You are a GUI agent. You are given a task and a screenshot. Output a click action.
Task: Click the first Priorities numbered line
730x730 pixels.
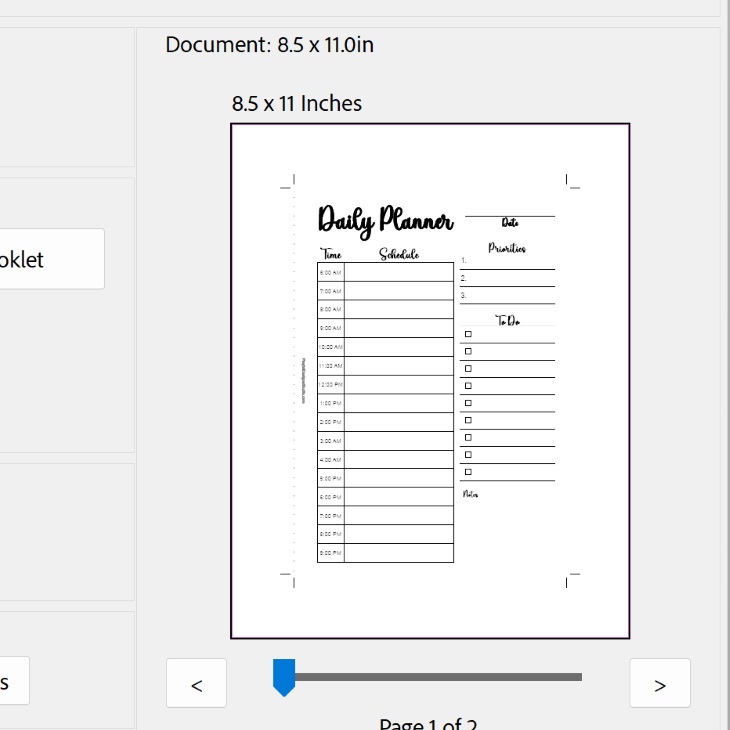coord(507,262)
